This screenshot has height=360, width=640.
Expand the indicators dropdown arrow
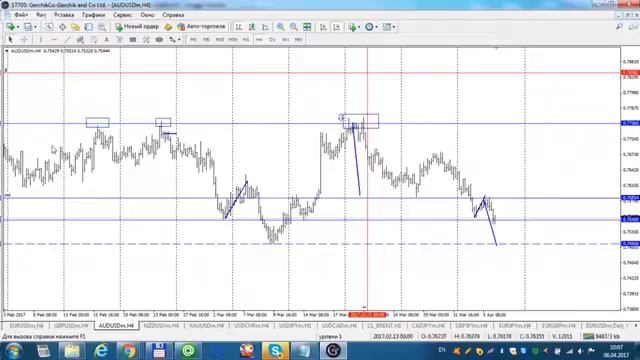pos(359,27)
